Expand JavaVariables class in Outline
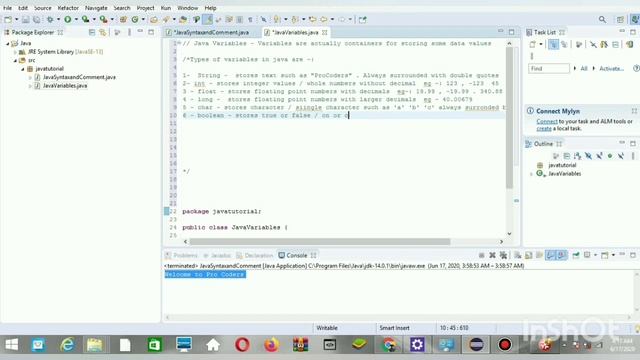This screenshot has width=640, height=360. pos(531,174)
